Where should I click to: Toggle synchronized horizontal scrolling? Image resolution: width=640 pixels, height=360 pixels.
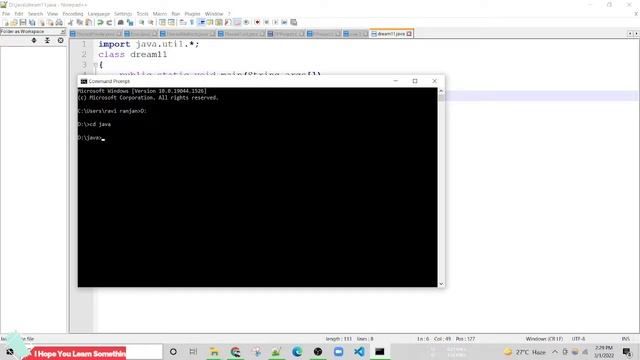pos(171,22)
